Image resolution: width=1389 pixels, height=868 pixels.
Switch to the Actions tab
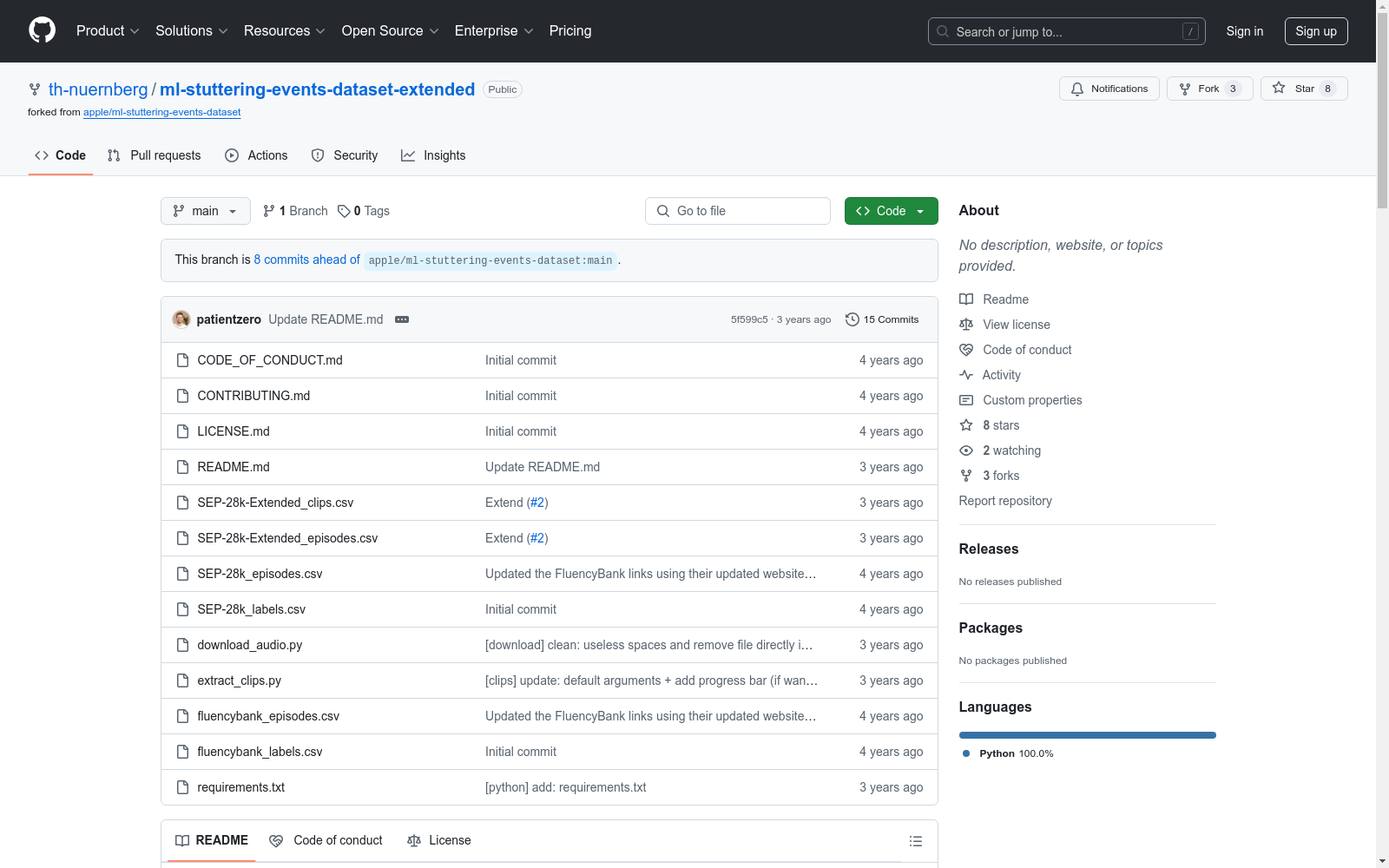tap(256, 155)
